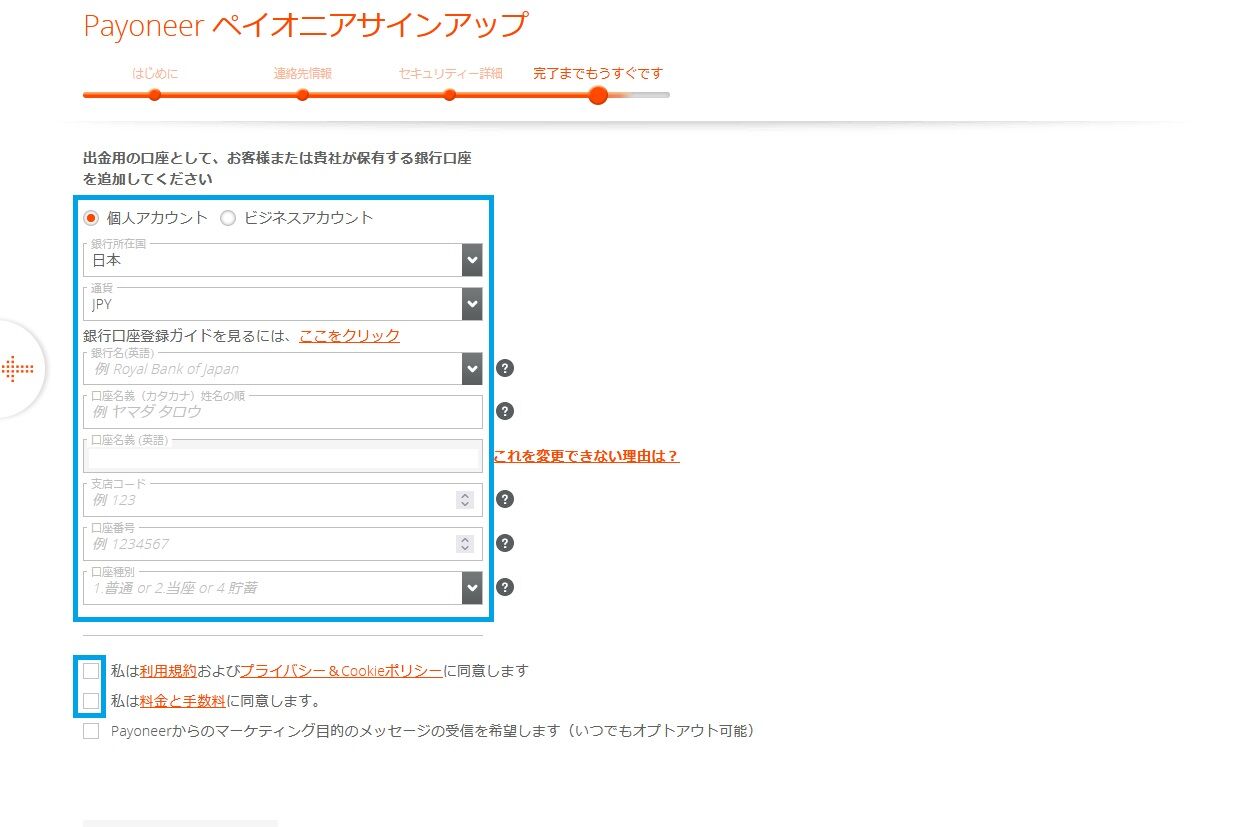Click the disabled 口座名義 (英語) field
This screenshot has height=827, width=1251.
283,456
